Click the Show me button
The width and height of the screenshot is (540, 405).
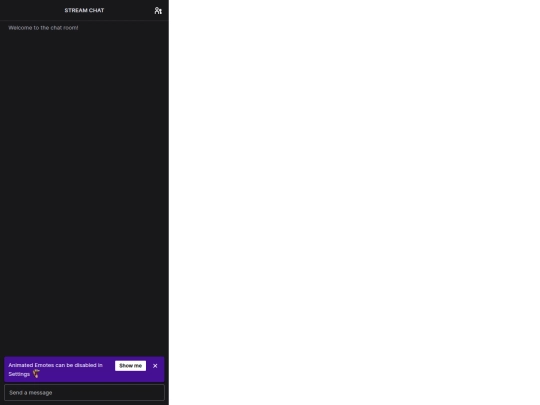[x=130, y=366]
